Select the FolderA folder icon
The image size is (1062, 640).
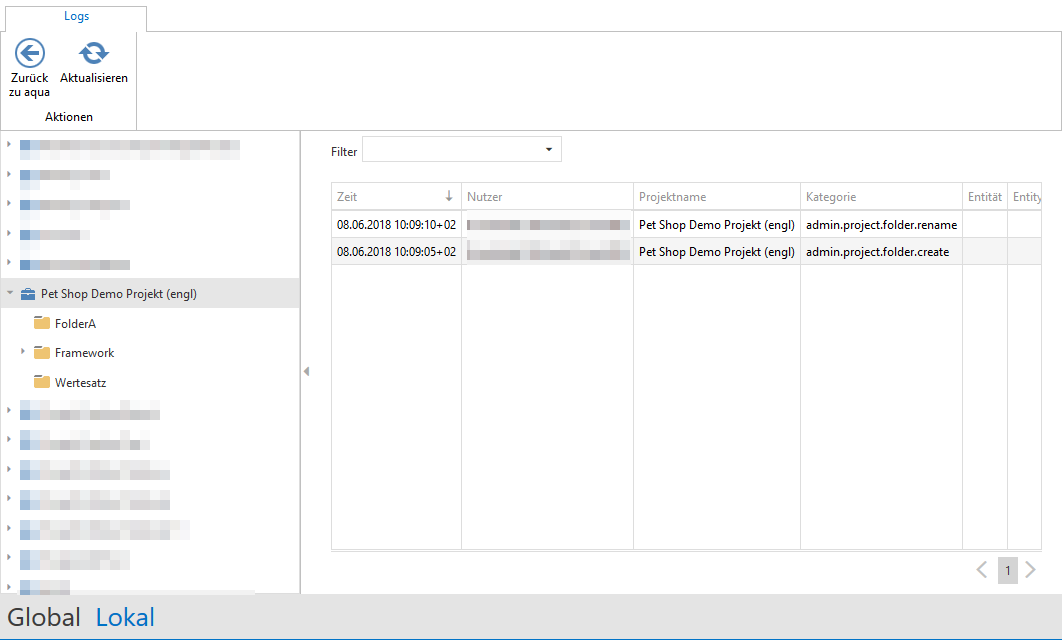[x=42, y=323]
